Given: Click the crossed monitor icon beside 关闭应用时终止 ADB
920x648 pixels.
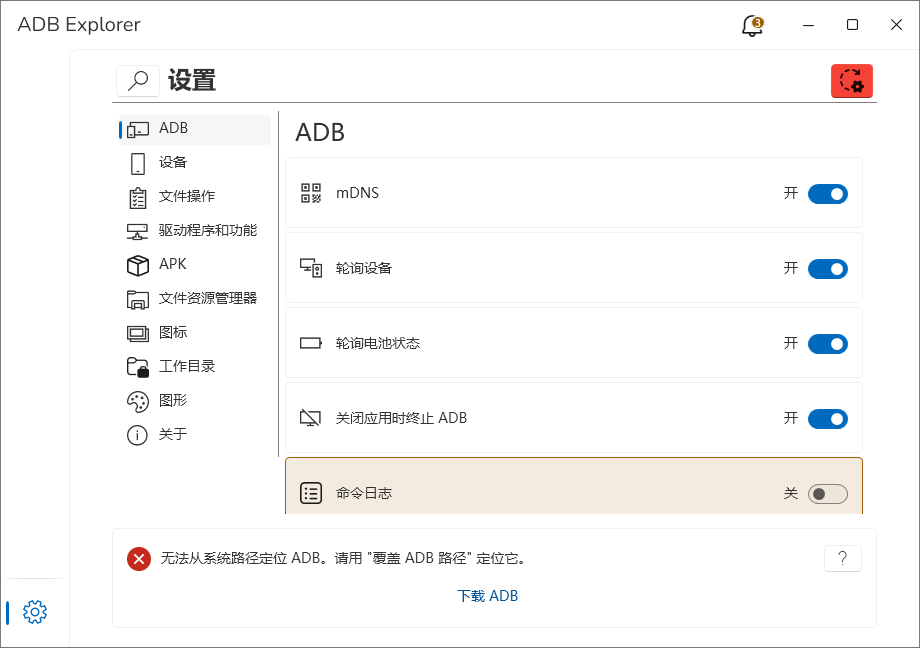Looking at the screenshot, I should [x=310, y=418].
